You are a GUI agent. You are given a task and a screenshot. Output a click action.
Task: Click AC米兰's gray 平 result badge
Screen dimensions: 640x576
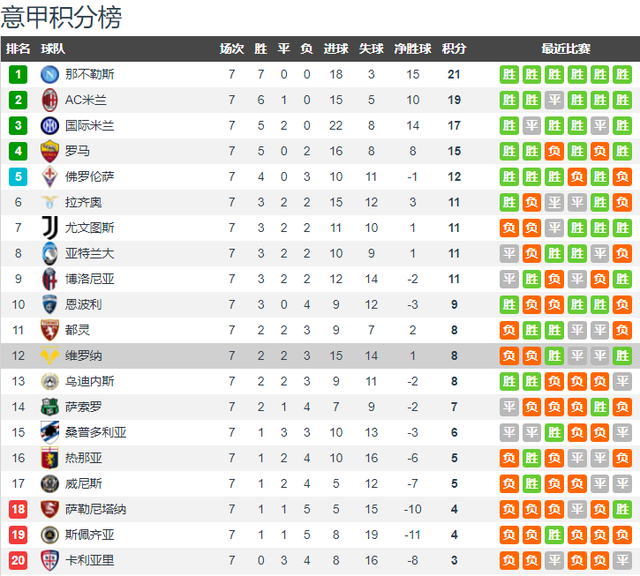point(554,100)
